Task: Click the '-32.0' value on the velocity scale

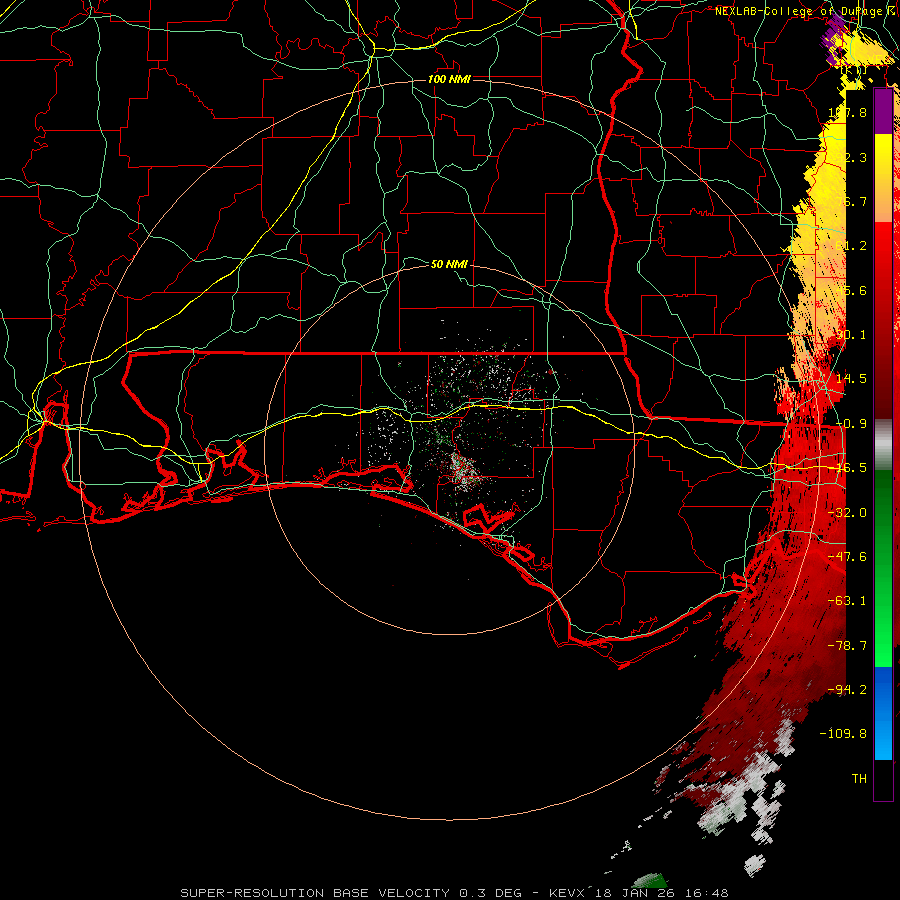Action: (x=848, y=513)
